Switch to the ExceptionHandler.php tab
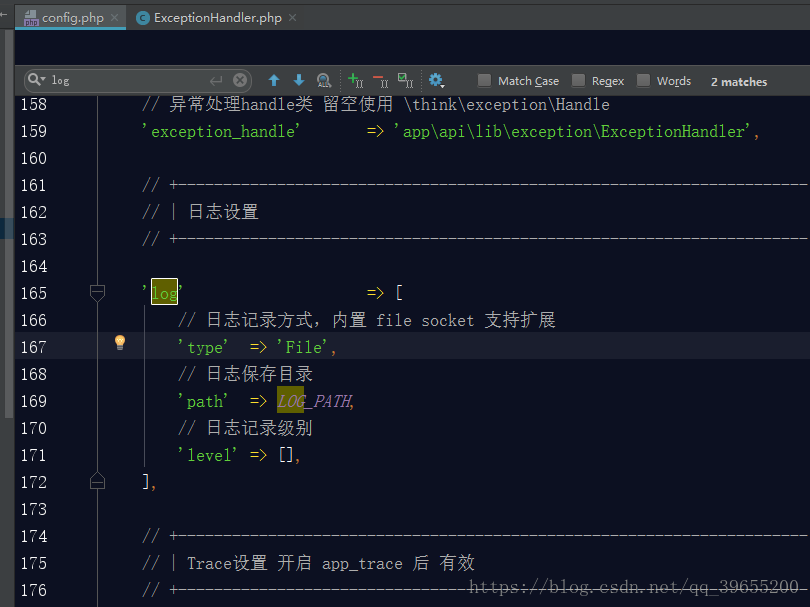 217,18
